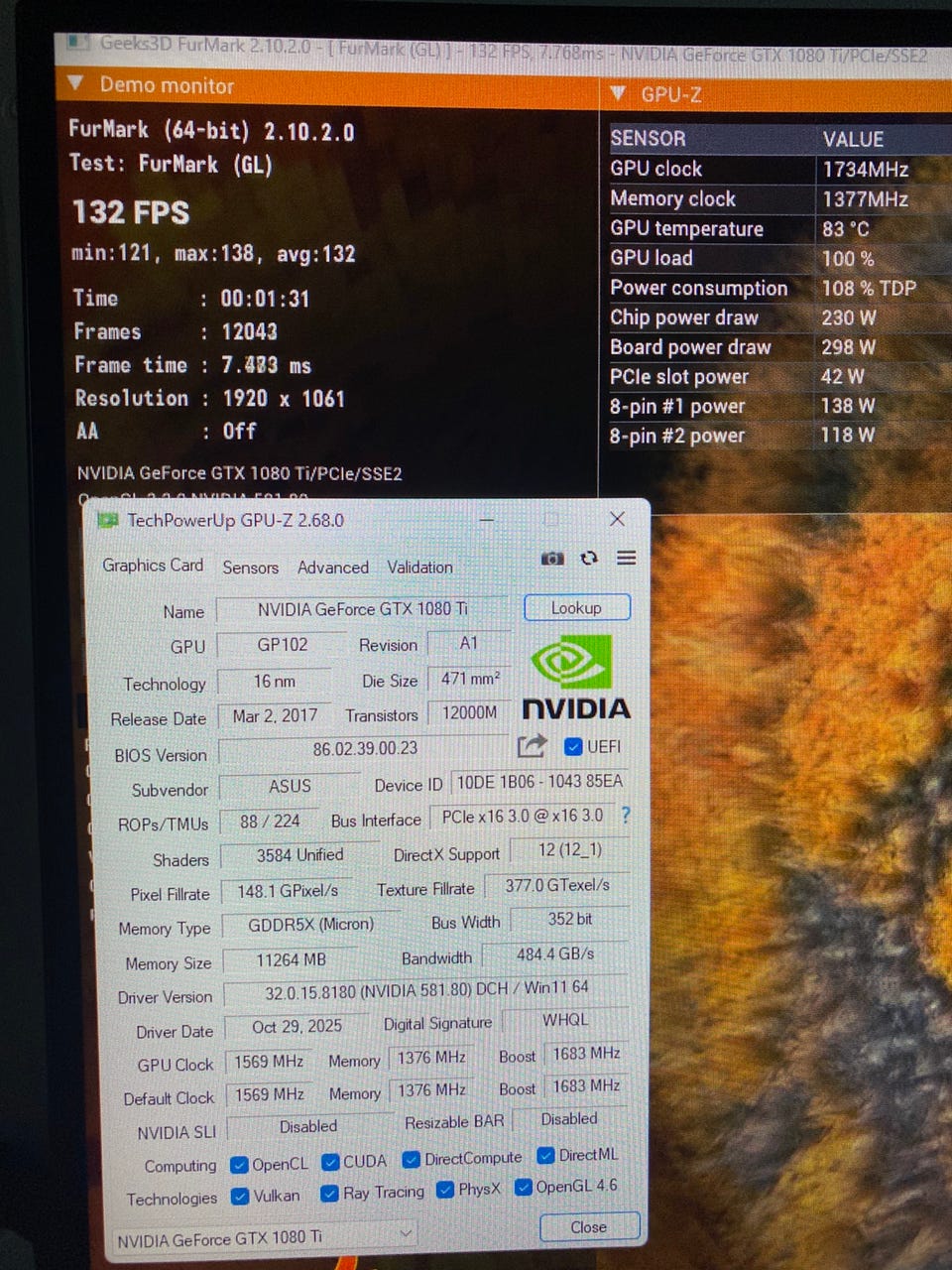This screenshot has width=952, height=1270.
Task: Click the BIOS export share icon
Action: (532, 746)
